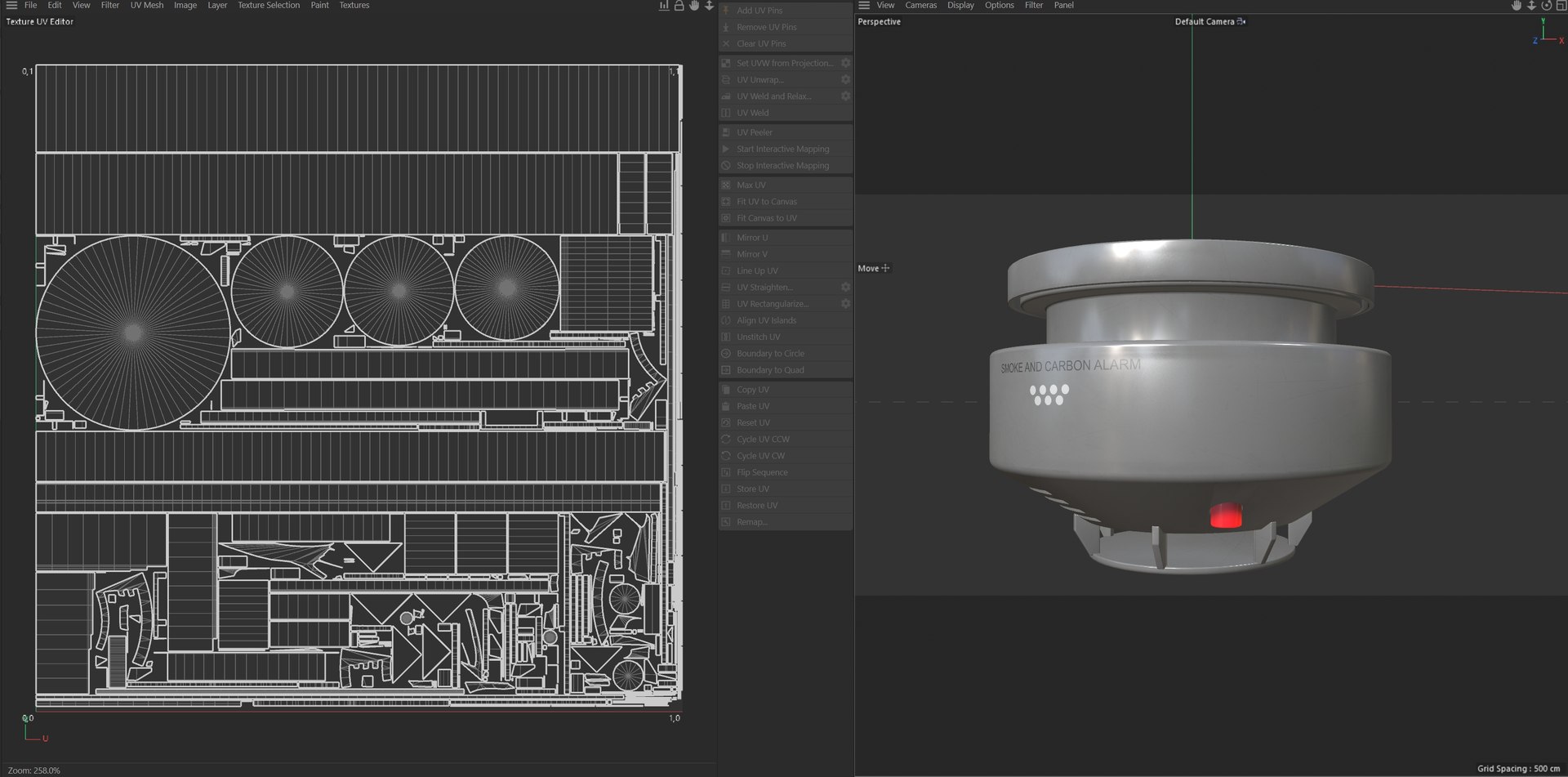Open Set UVW from Projection settings gear

click(845, 63)
